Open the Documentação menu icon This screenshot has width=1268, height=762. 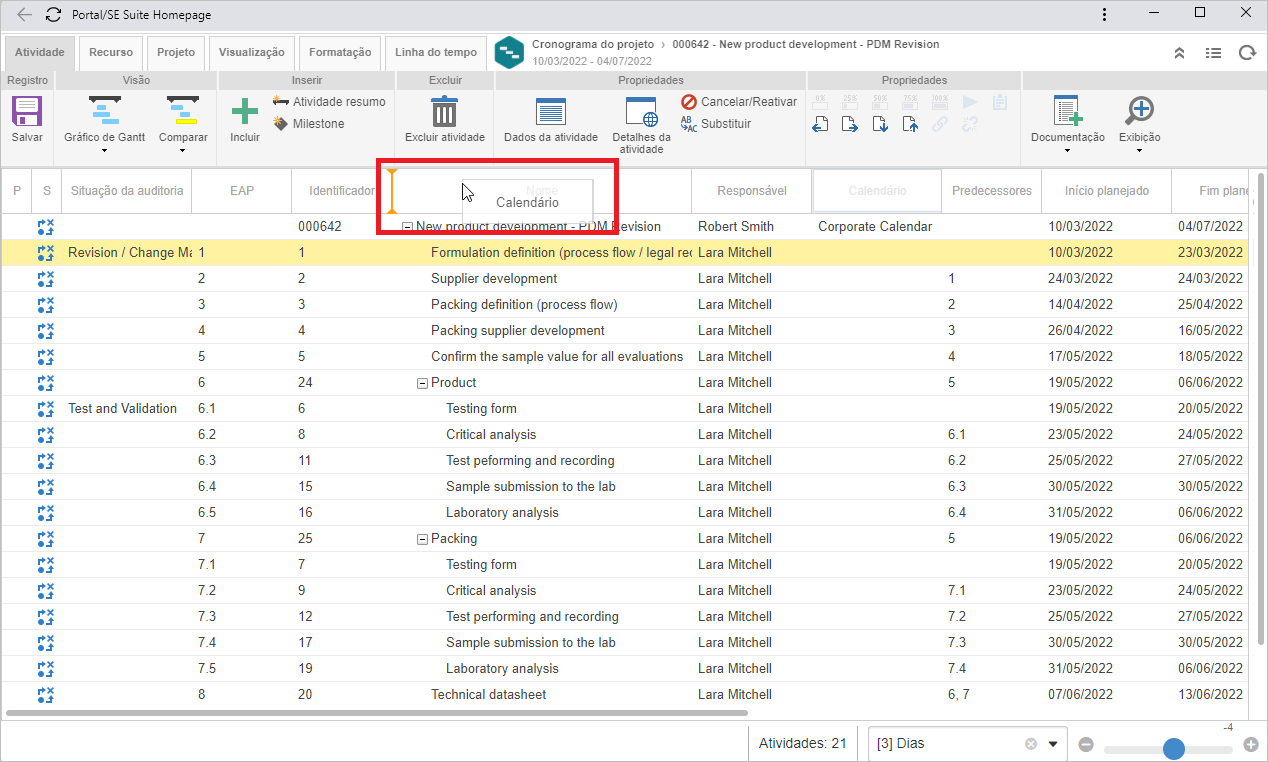(1068, 111)
